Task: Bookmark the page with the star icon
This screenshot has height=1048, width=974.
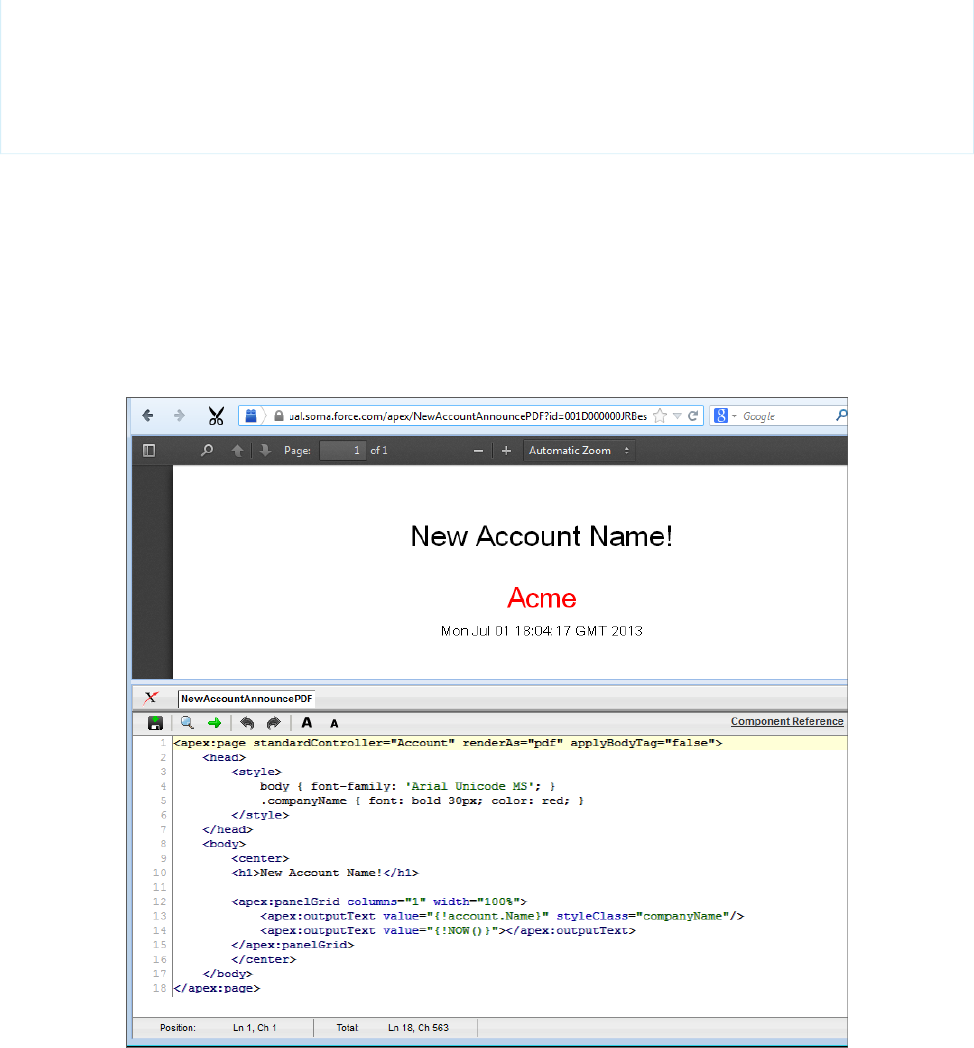Action: point(660,416)
